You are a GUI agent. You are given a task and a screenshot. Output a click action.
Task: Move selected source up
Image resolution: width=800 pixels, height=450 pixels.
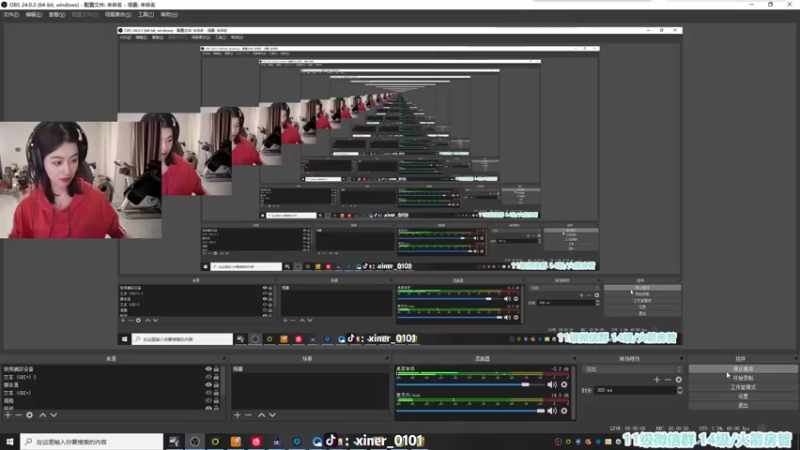click(43, 415)
